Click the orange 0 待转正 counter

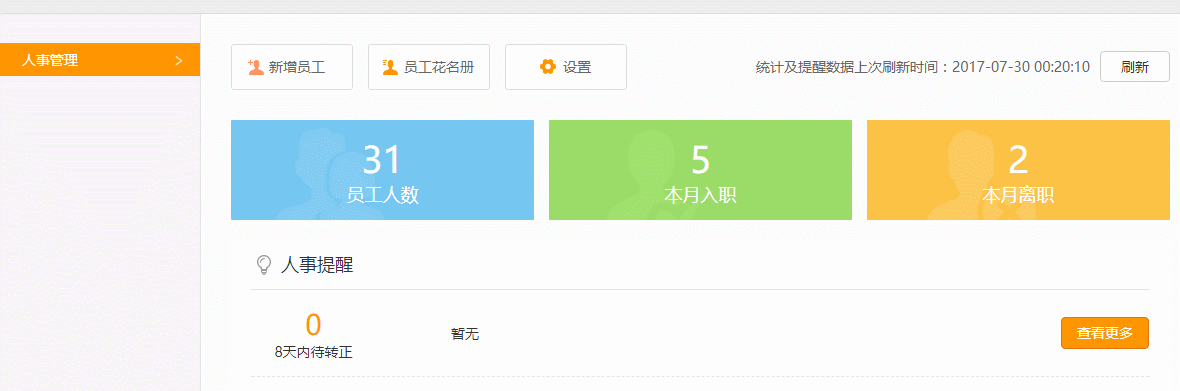313,324
